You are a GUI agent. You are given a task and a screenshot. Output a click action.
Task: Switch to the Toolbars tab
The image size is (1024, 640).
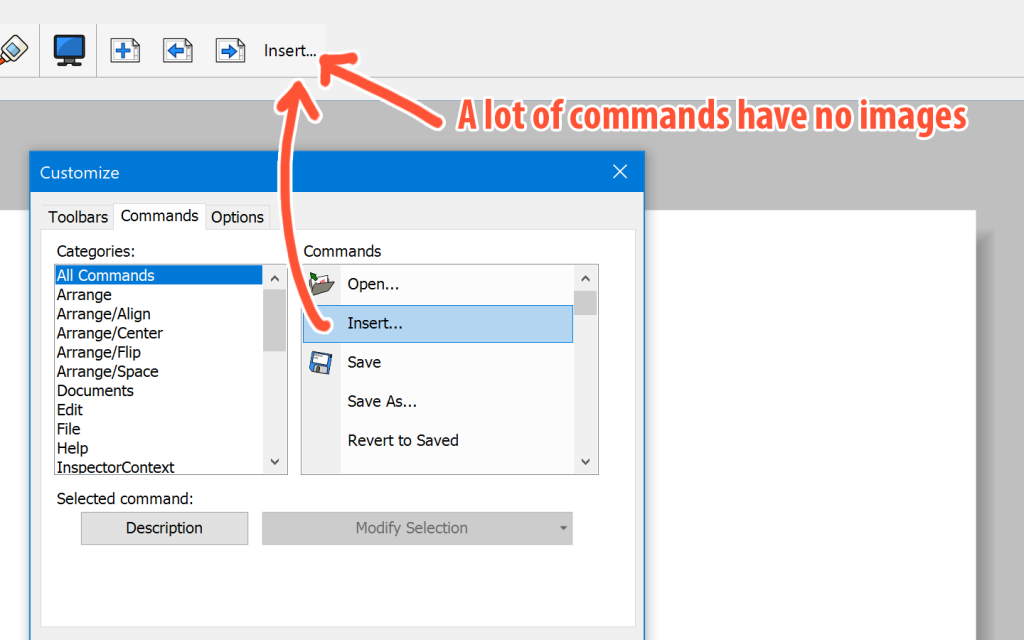click(78, 217)
